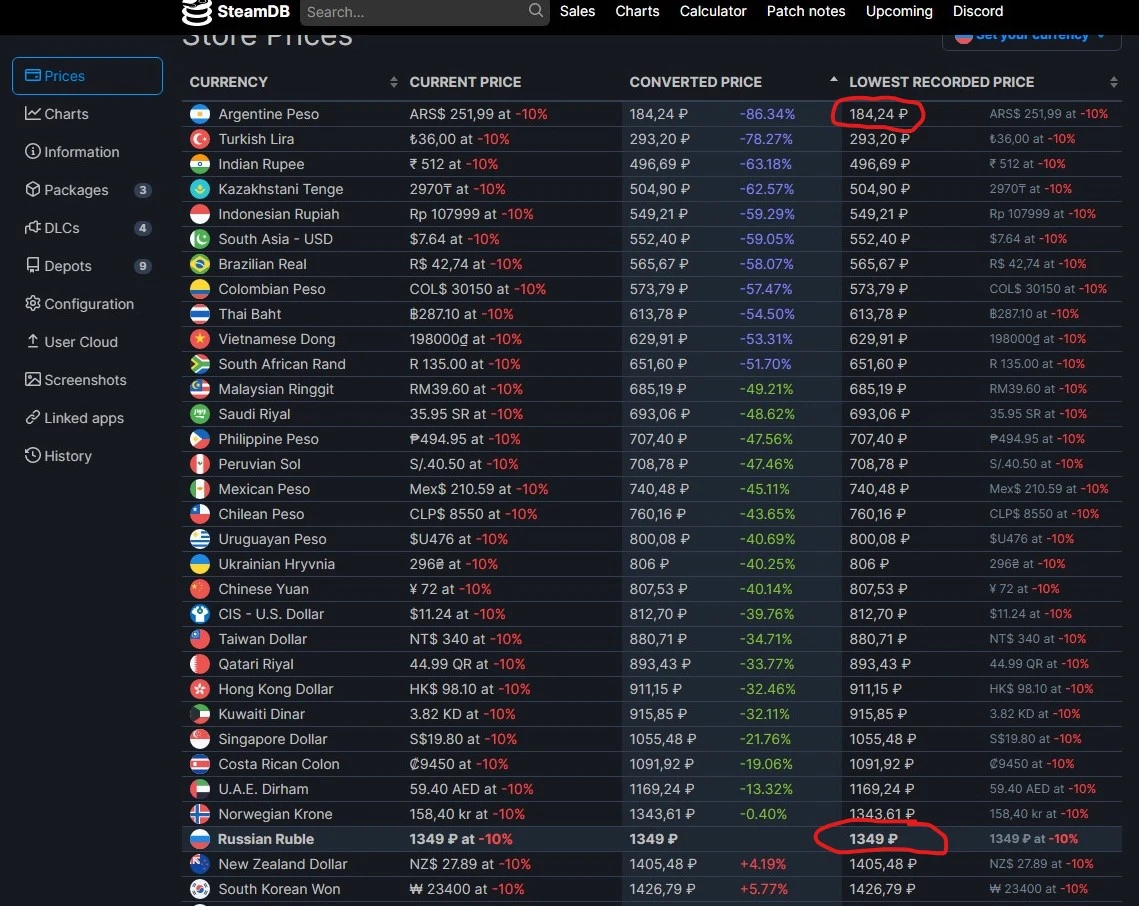Click the Indian Rupee flag icon
The image size is (1139, 906).
(200, 164)
